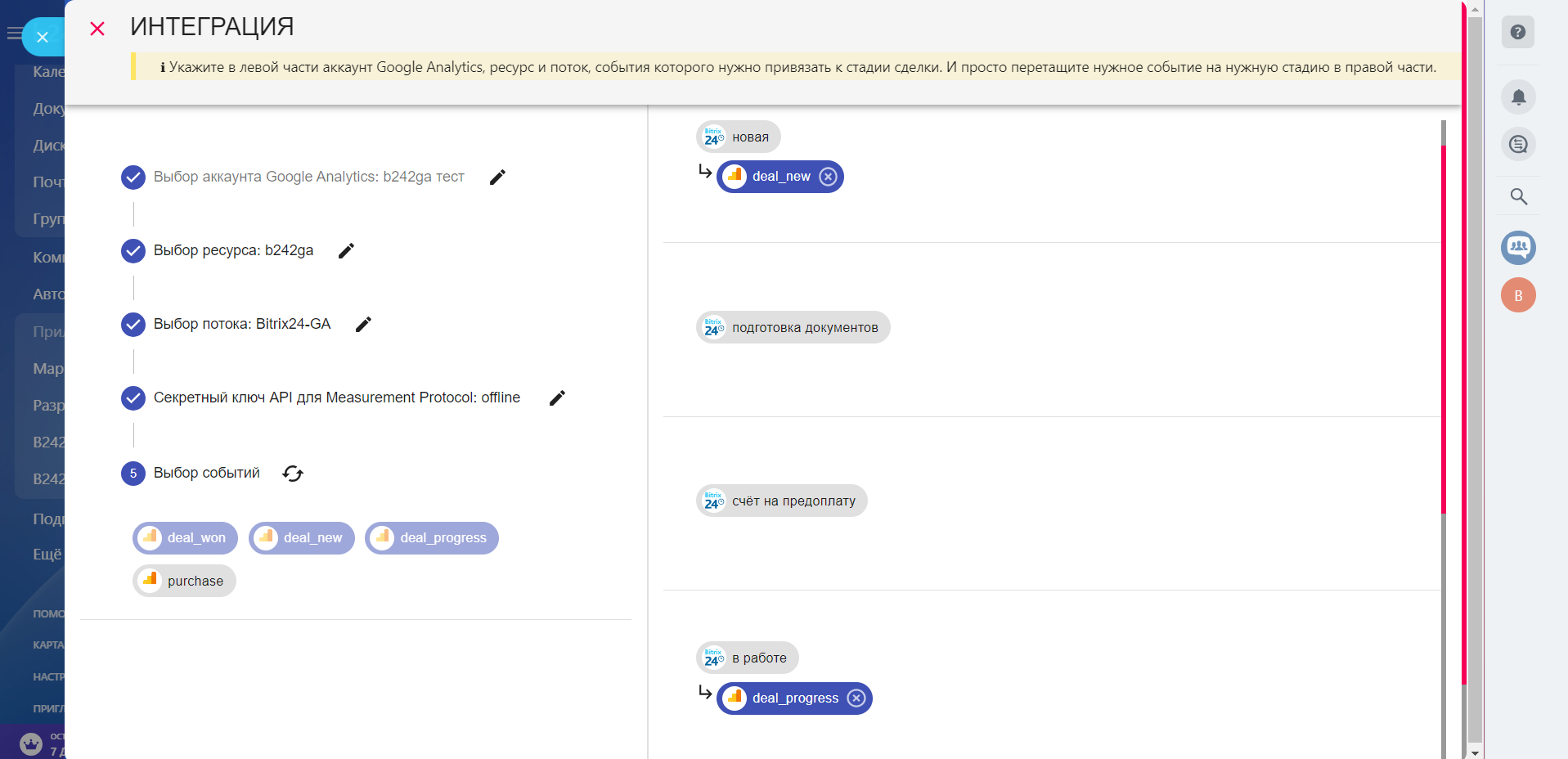Refresh the events list

point(293,474)
